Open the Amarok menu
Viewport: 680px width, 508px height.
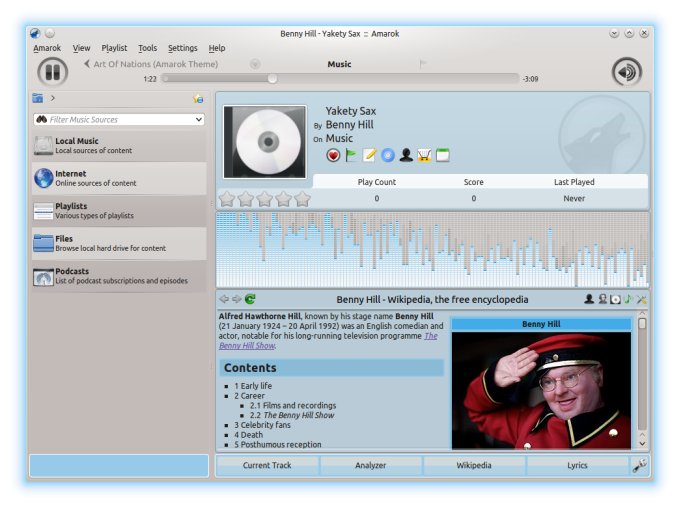coord(47,48)
